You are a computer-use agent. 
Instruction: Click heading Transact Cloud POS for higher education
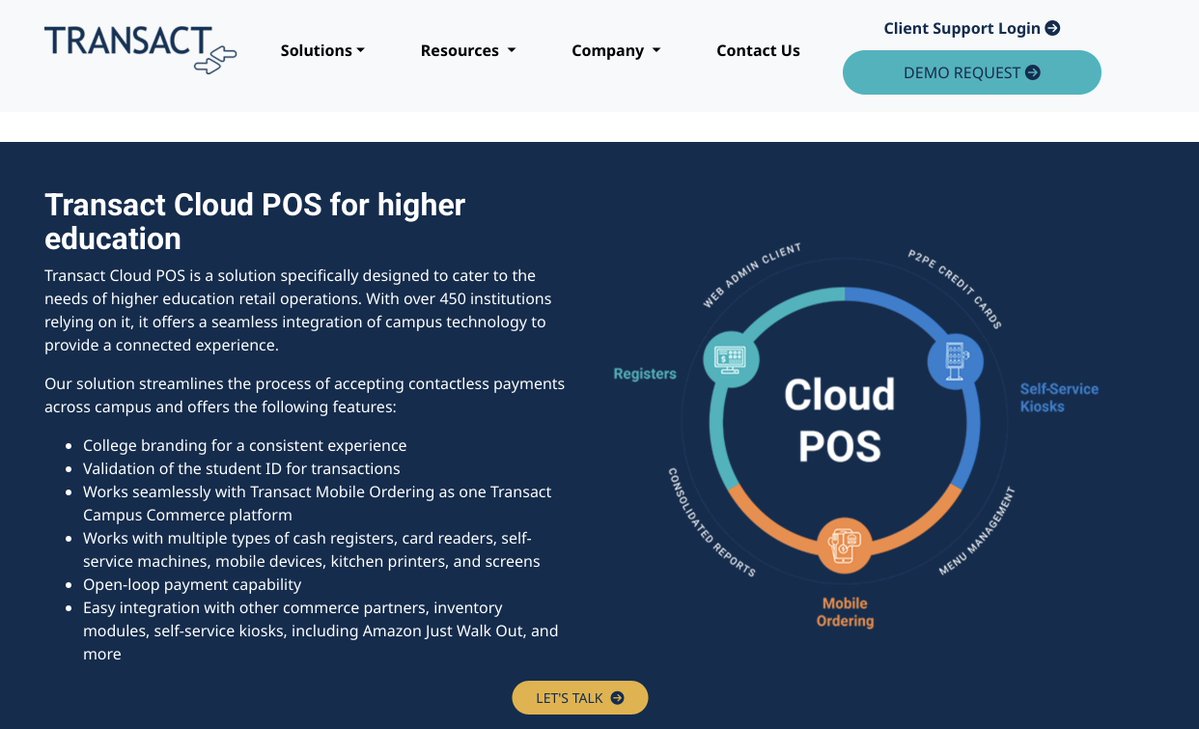point(255,222)
